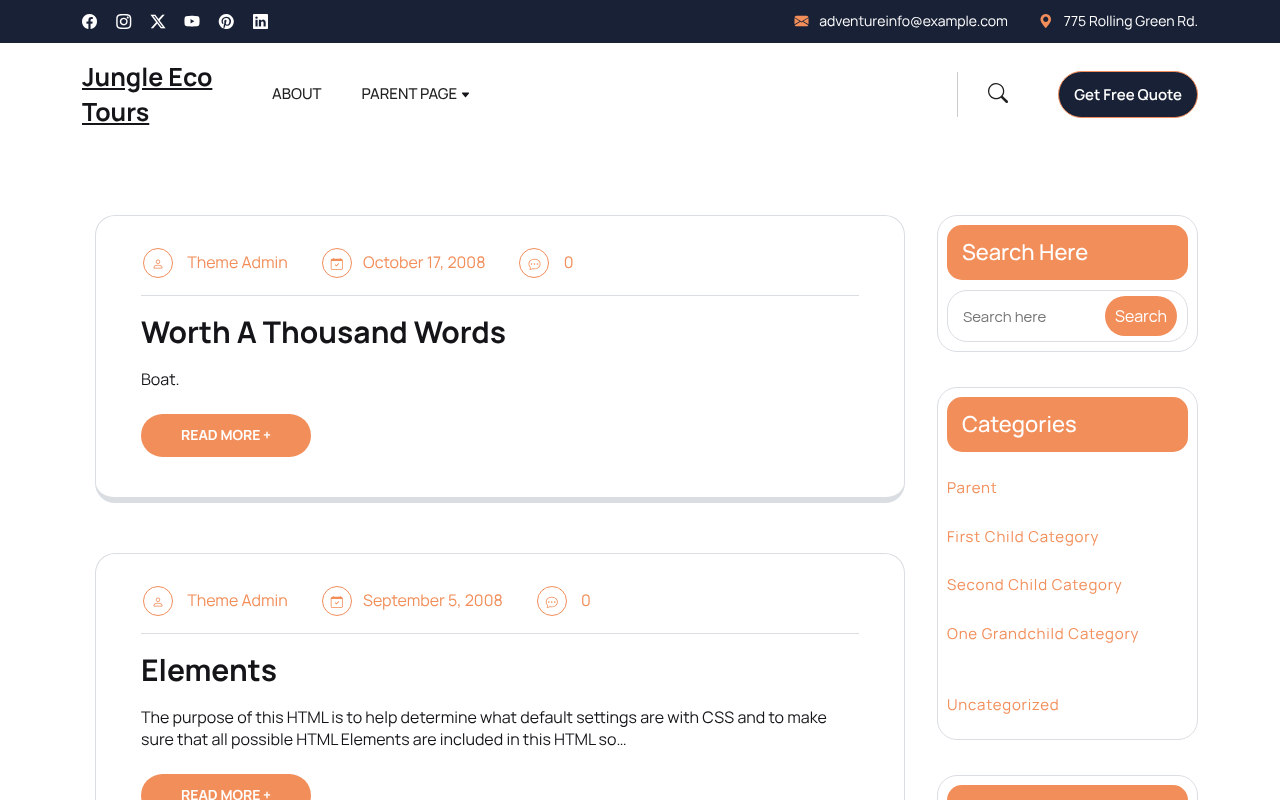The image size is (1280, 800).
Task: Click the Categories widget heading
Action: [x=1067, y=424]
